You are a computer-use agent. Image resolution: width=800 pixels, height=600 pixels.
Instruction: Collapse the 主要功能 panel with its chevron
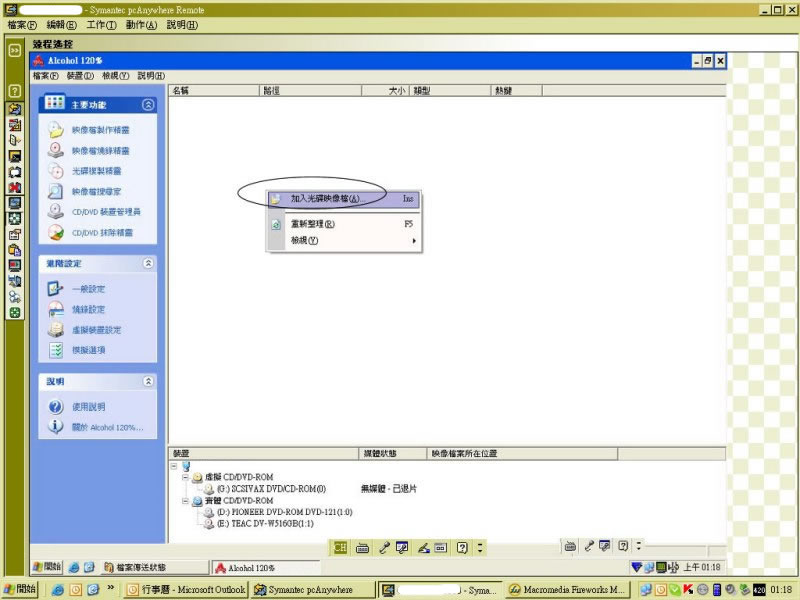[148, 105]
